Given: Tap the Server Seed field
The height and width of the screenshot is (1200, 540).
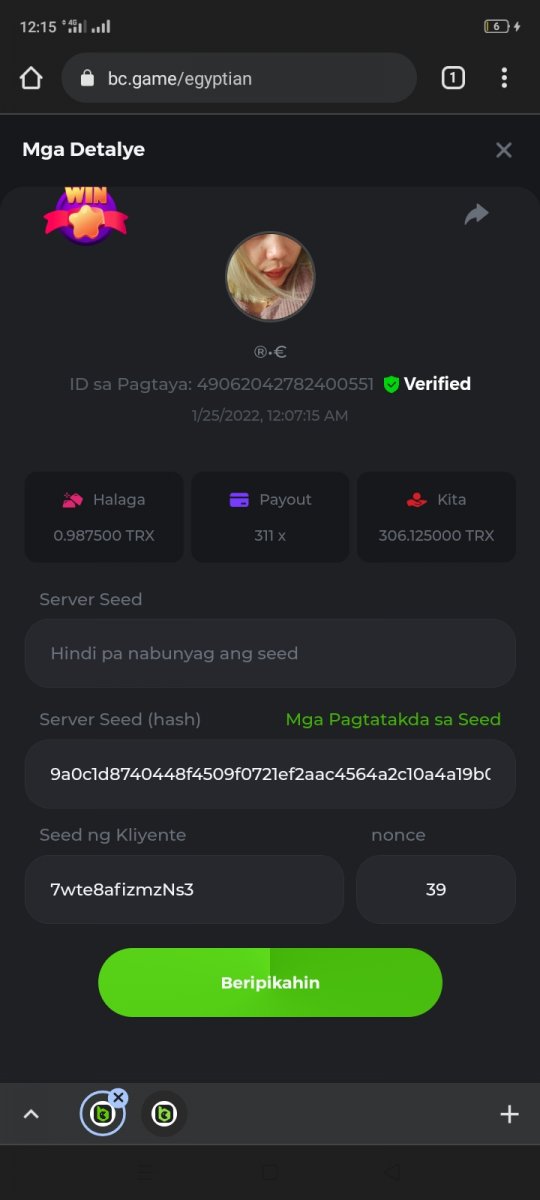Looking at the screenshot, I should click(270, 653).
